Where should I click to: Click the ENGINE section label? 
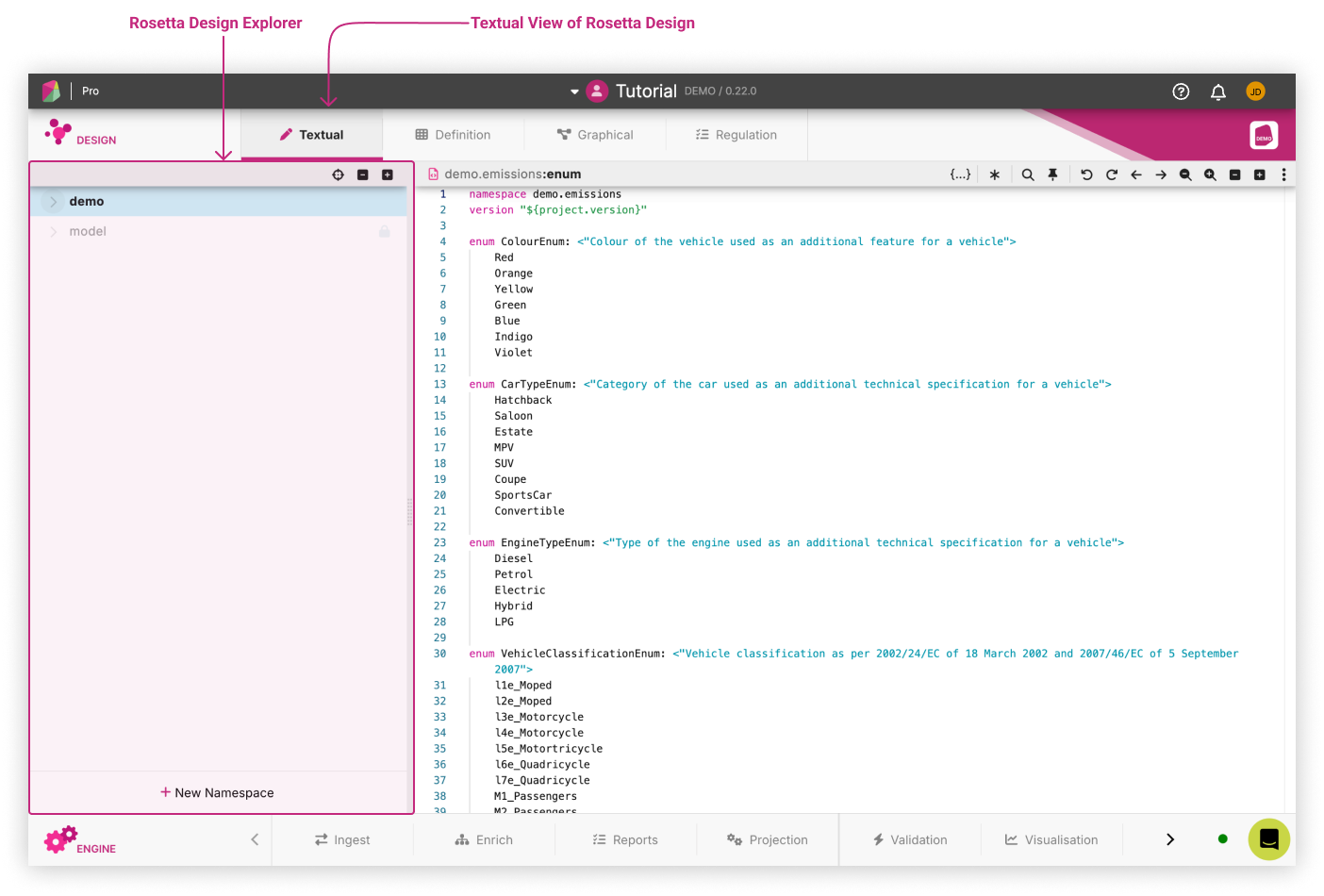pos(96,849)
